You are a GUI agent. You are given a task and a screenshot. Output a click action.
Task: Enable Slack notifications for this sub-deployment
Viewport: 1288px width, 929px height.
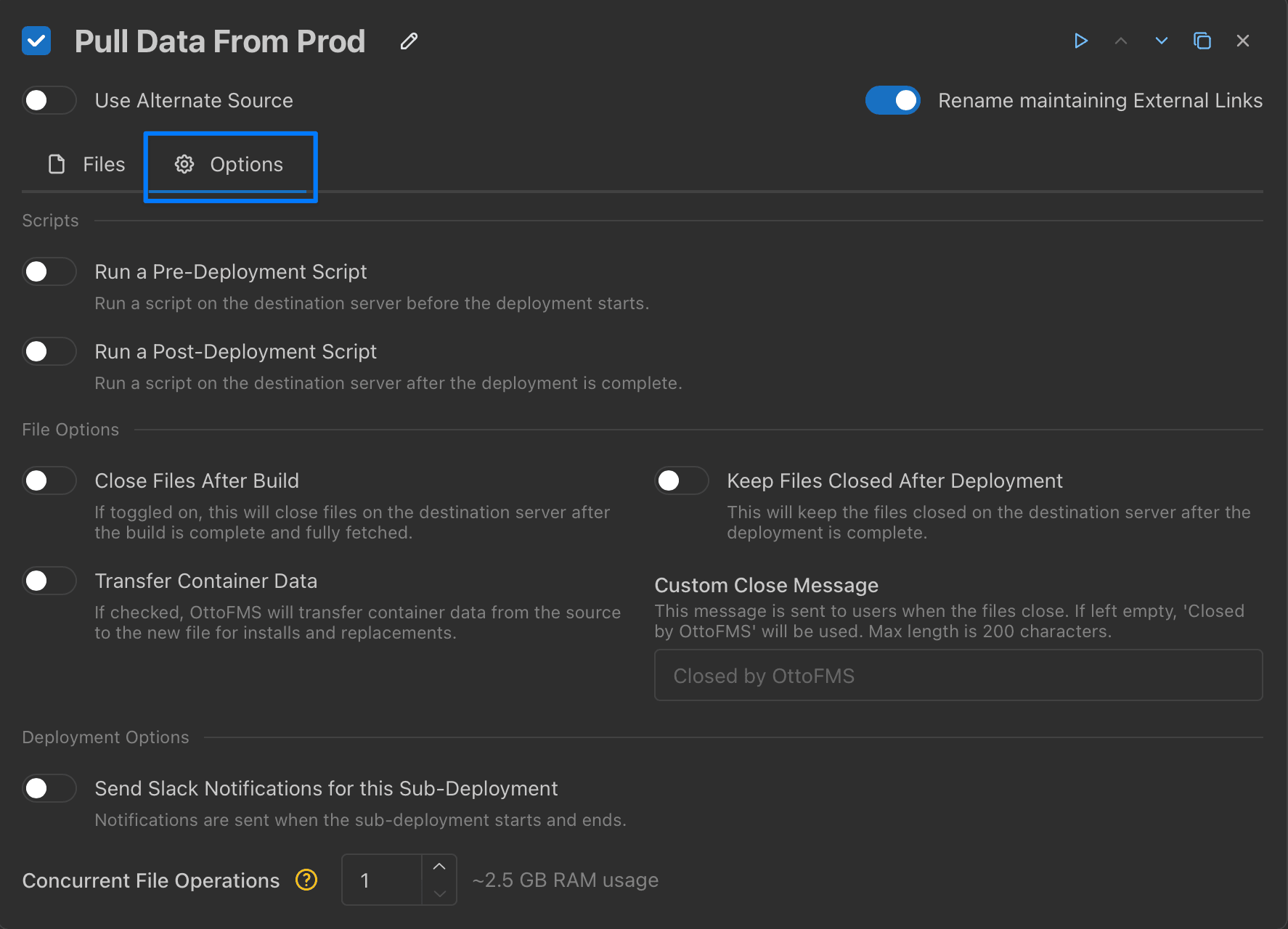pos(49,788)
